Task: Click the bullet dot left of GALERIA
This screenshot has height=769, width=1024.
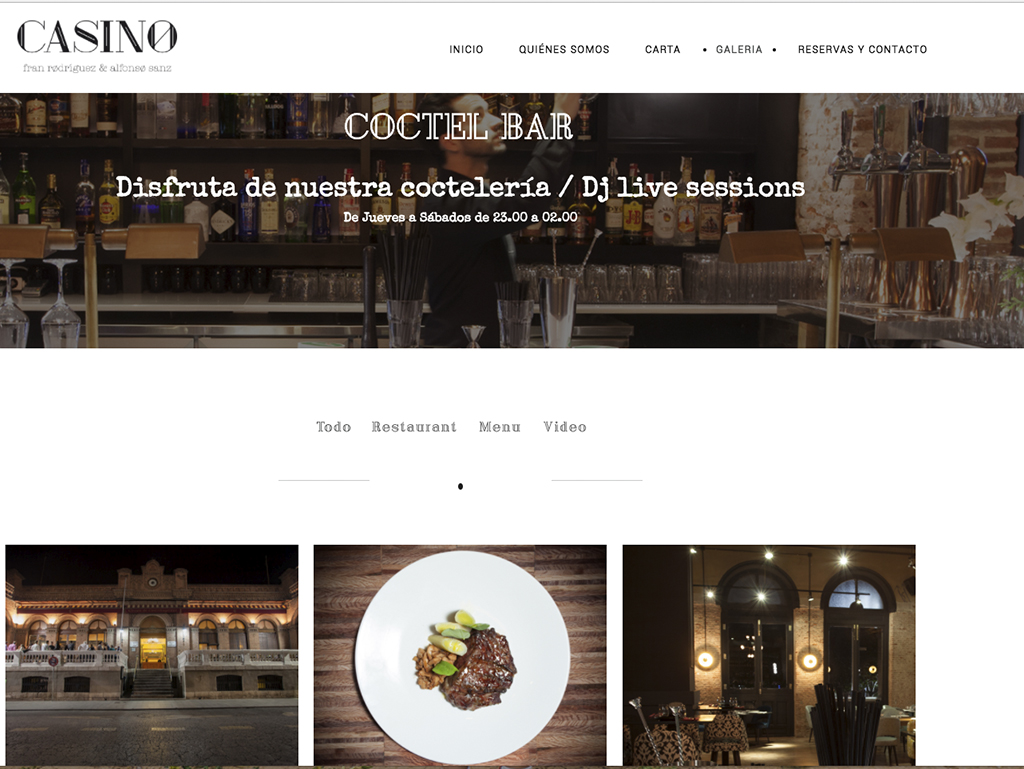Action: [705, 50]
